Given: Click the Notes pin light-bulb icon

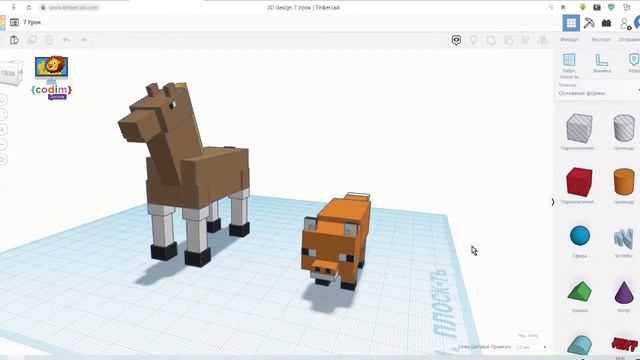Looking at the screenshot, I should 473,40.
